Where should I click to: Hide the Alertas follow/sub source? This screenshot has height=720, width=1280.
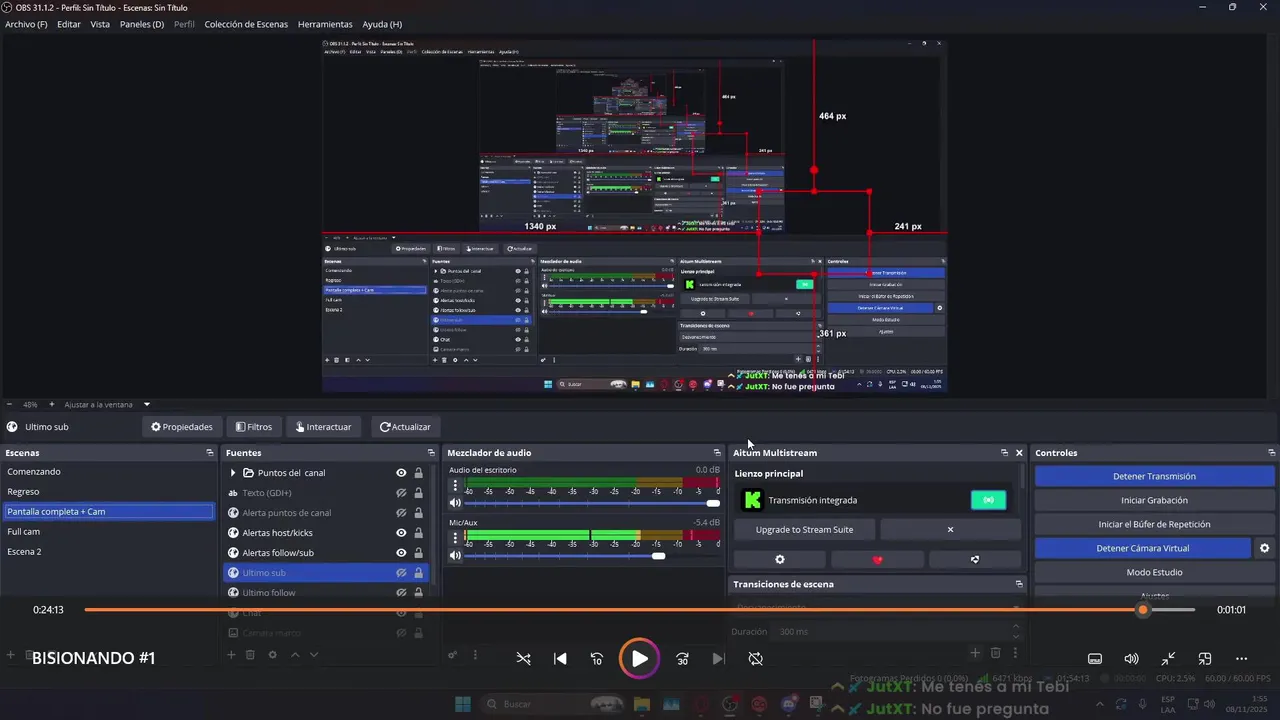tap(401, 553)
